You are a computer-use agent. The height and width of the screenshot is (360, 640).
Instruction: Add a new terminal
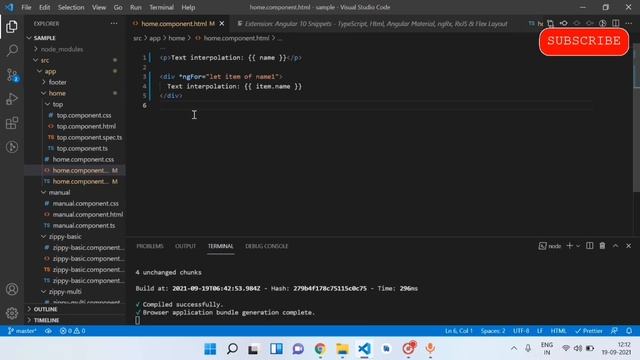coord(569,246)
